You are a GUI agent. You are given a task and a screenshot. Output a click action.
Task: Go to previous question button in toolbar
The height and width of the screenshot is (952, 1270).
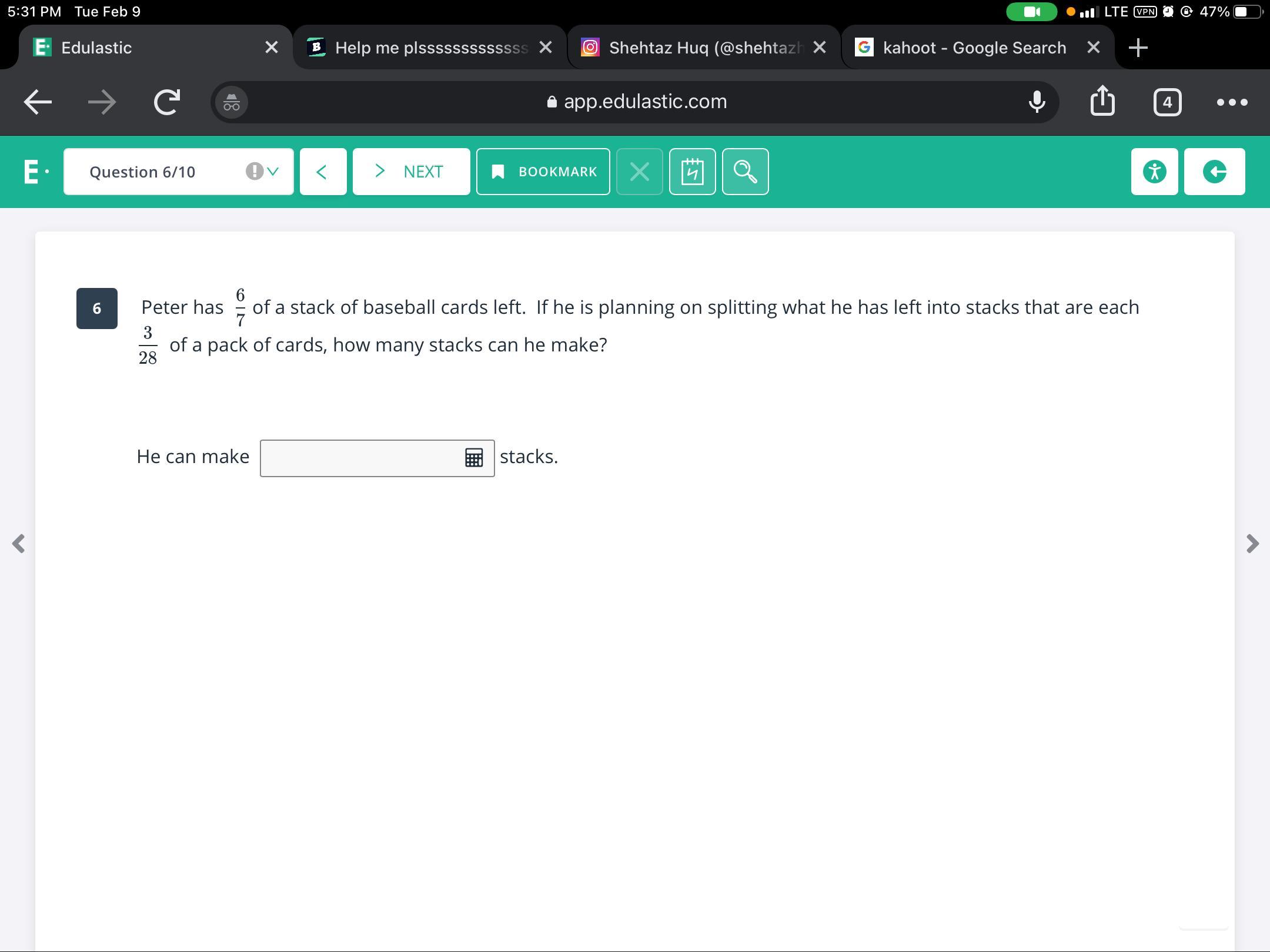point(323,172)
